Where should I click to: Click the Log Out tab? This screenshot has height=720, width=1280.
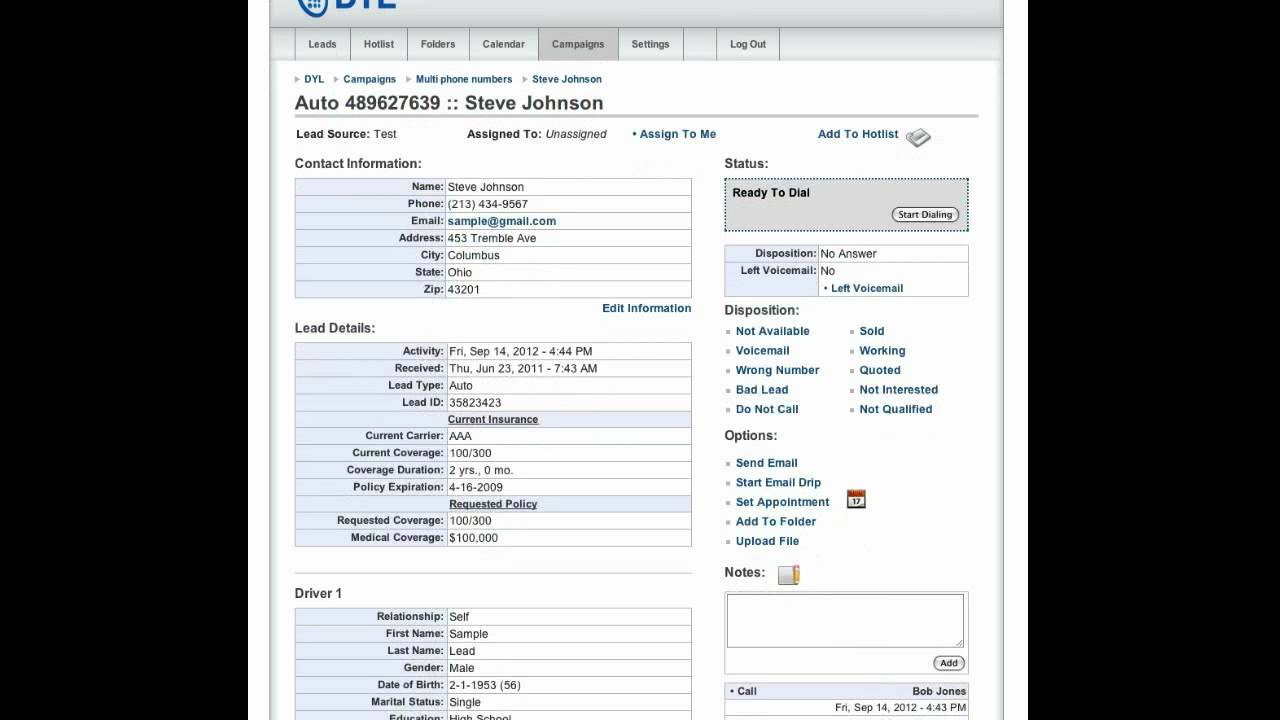pos(748,44)
